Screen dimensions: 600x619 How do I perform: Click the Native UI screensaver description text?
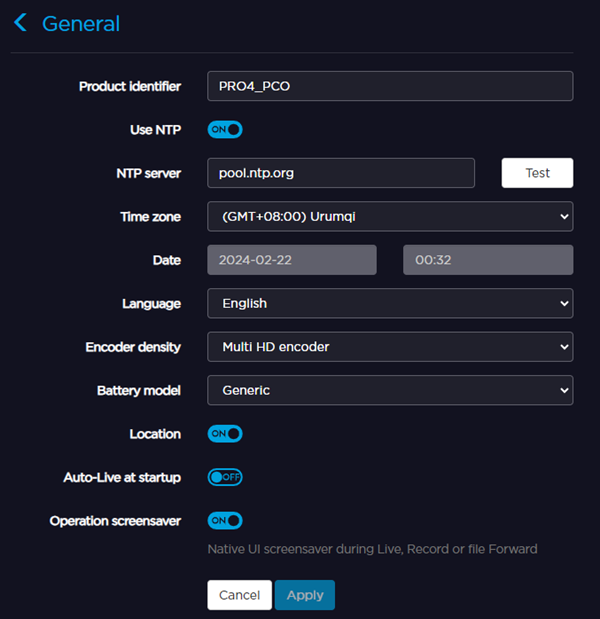(372, 549)
